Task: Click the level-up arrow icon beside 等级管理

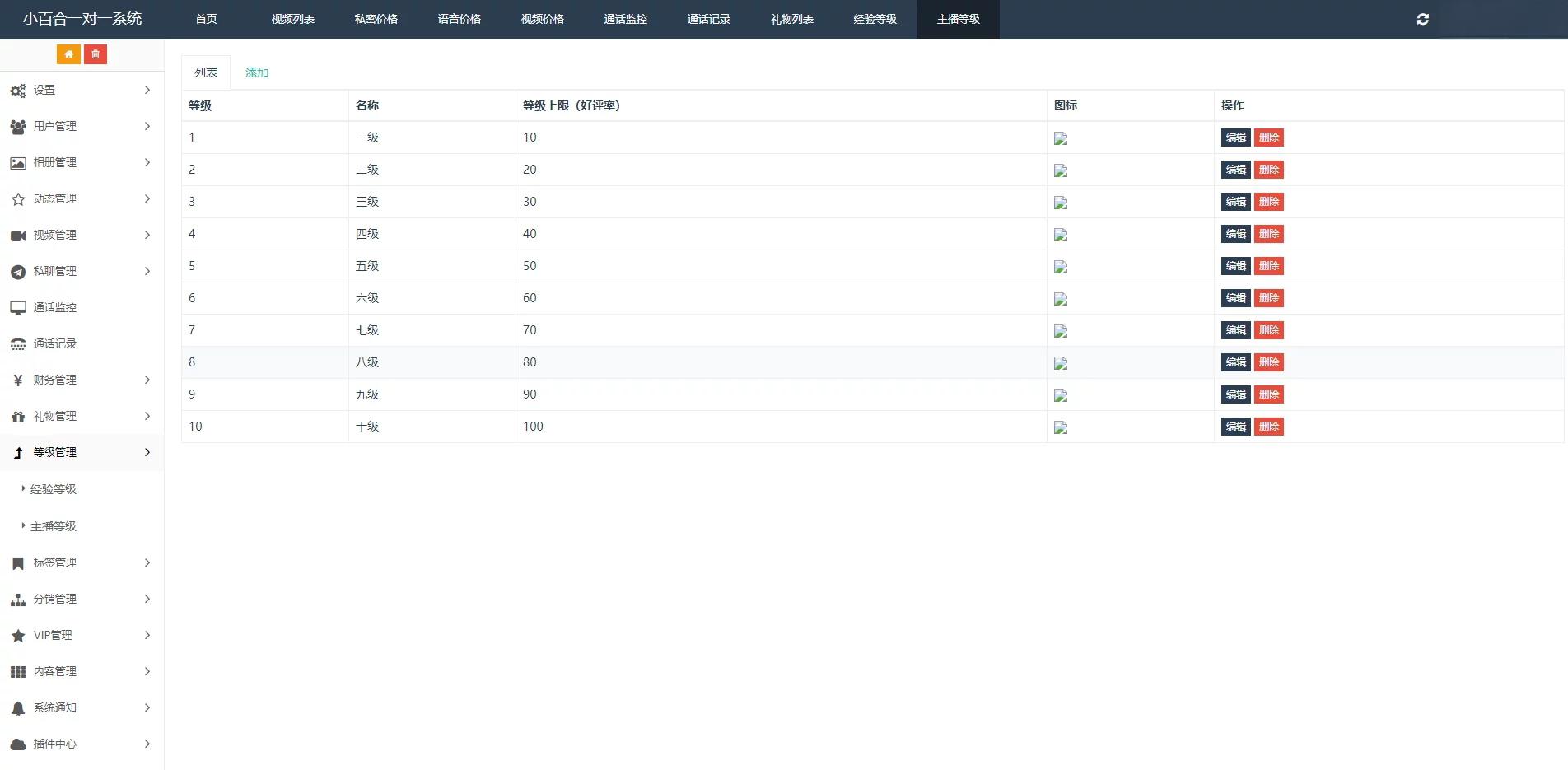Action: pyautogui.click(x=18, y=453)
